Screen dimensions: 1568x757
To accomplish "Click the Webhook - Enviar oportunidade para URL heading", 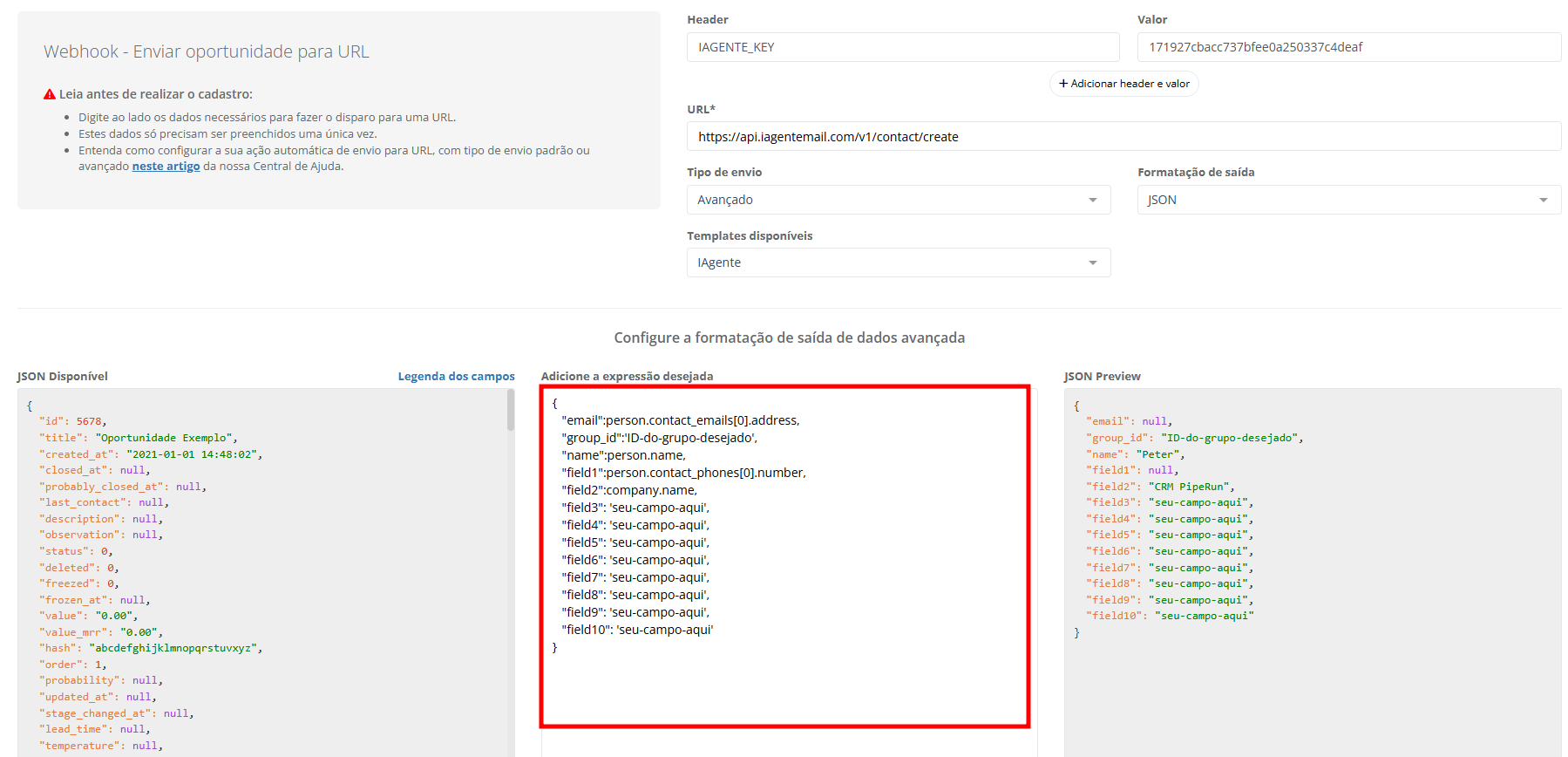I will tap(207, 51).
